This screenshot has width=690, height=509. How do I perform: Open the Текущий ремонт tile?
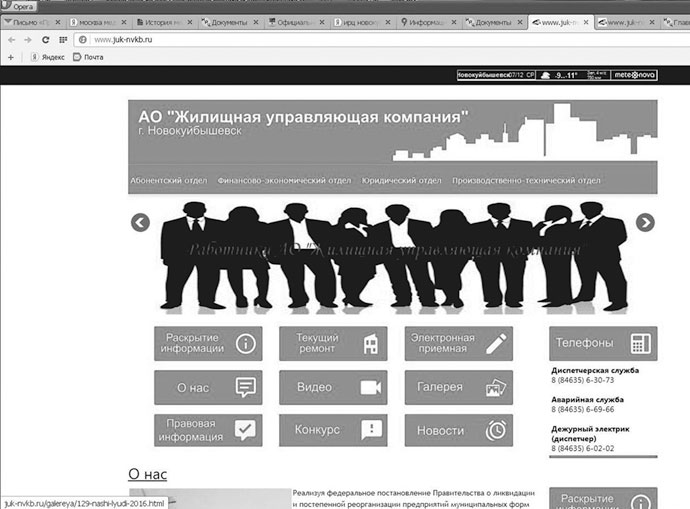333,344
